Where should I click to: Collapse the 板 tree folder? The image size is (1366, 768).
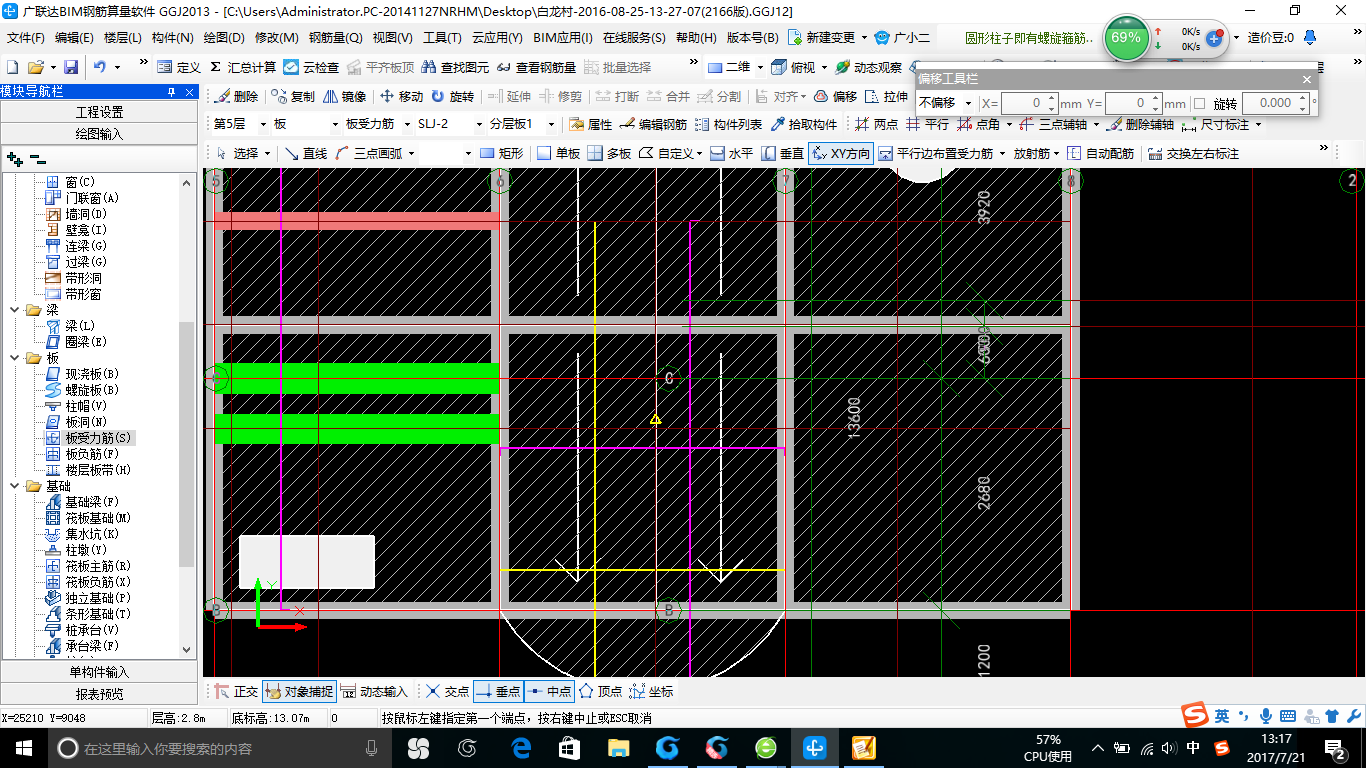pyautogui.click(x=16, y=358)
